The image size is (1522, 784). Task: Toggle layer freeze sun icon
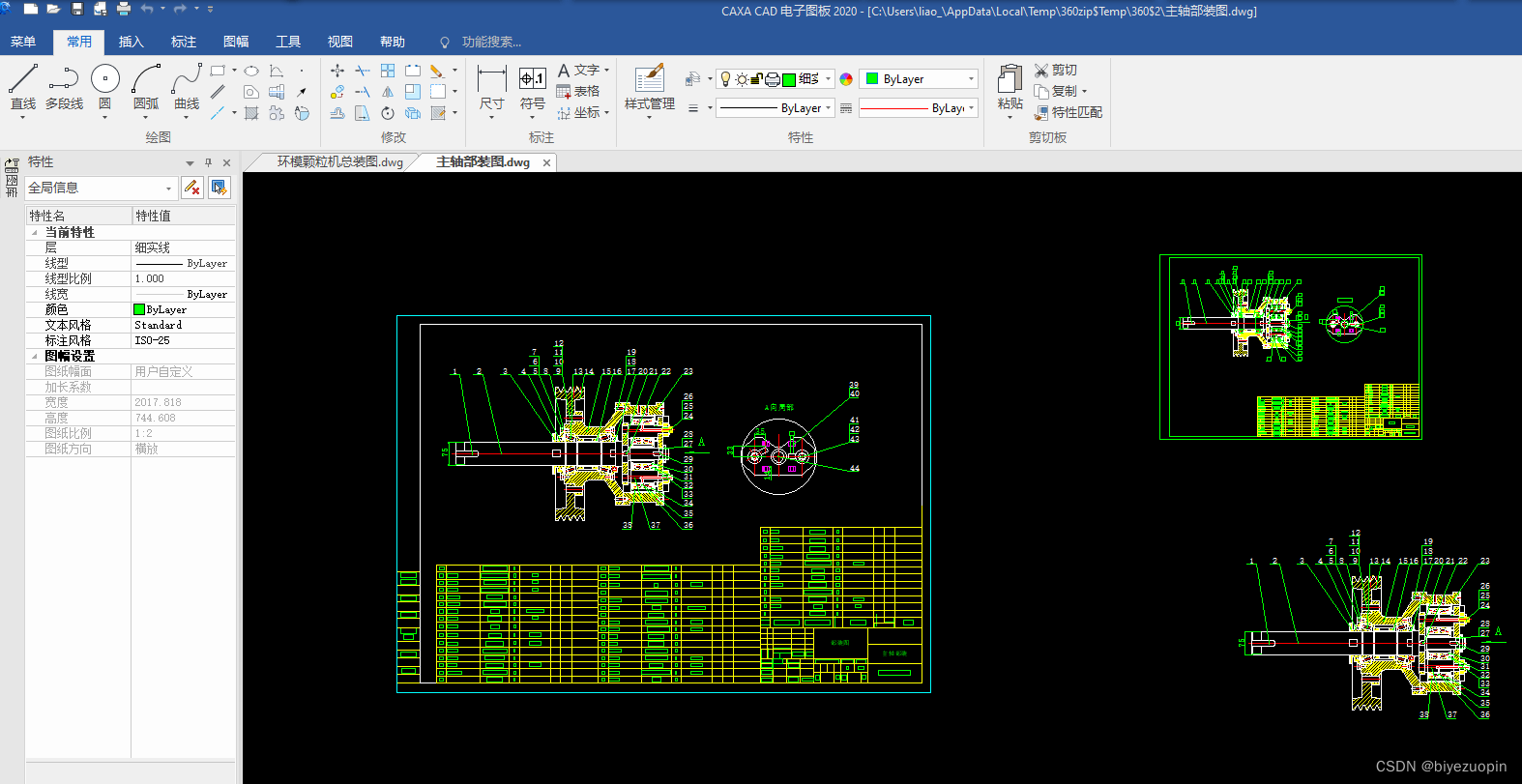coord(742,79)
